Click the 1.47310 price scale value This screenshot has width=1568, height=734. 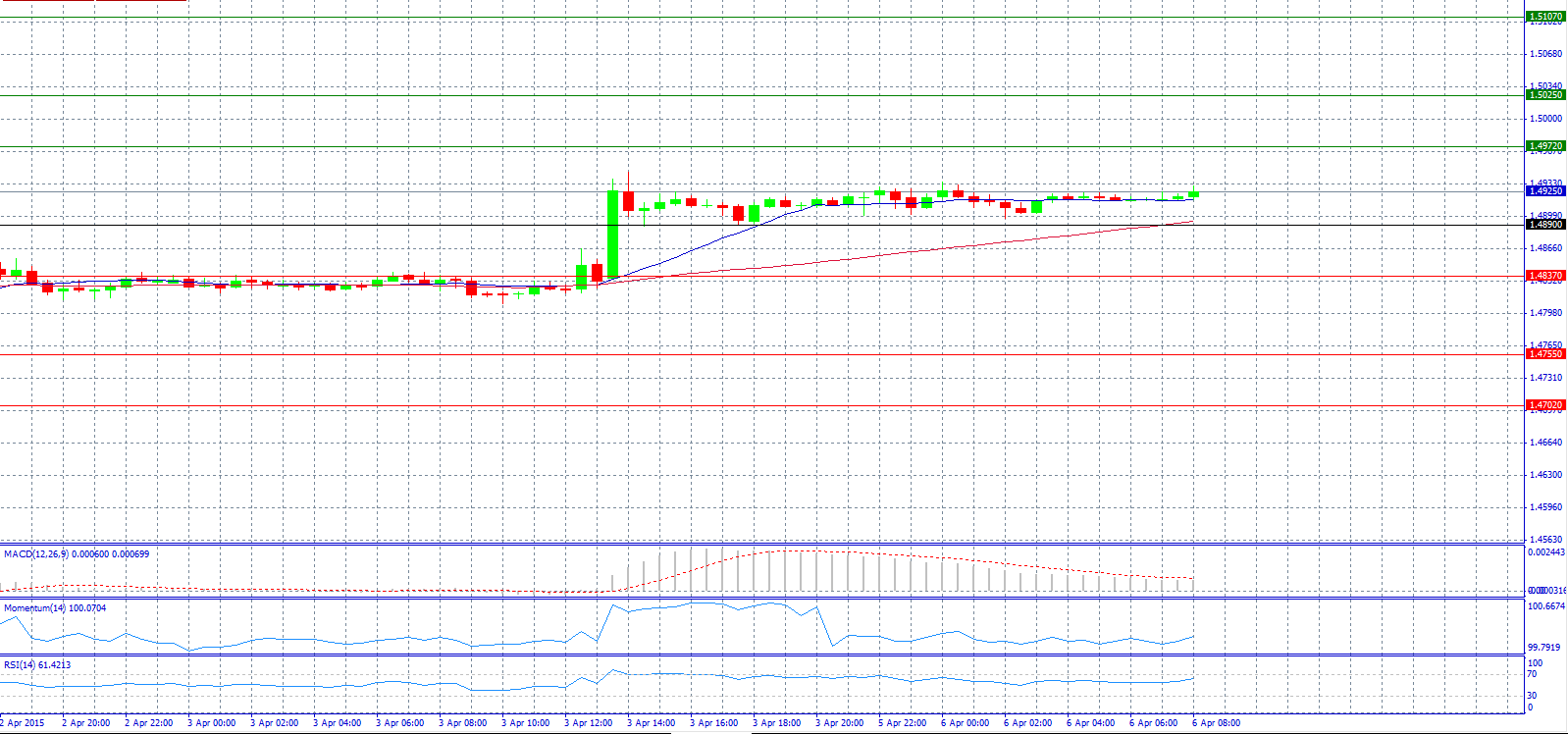(1546, 378)
